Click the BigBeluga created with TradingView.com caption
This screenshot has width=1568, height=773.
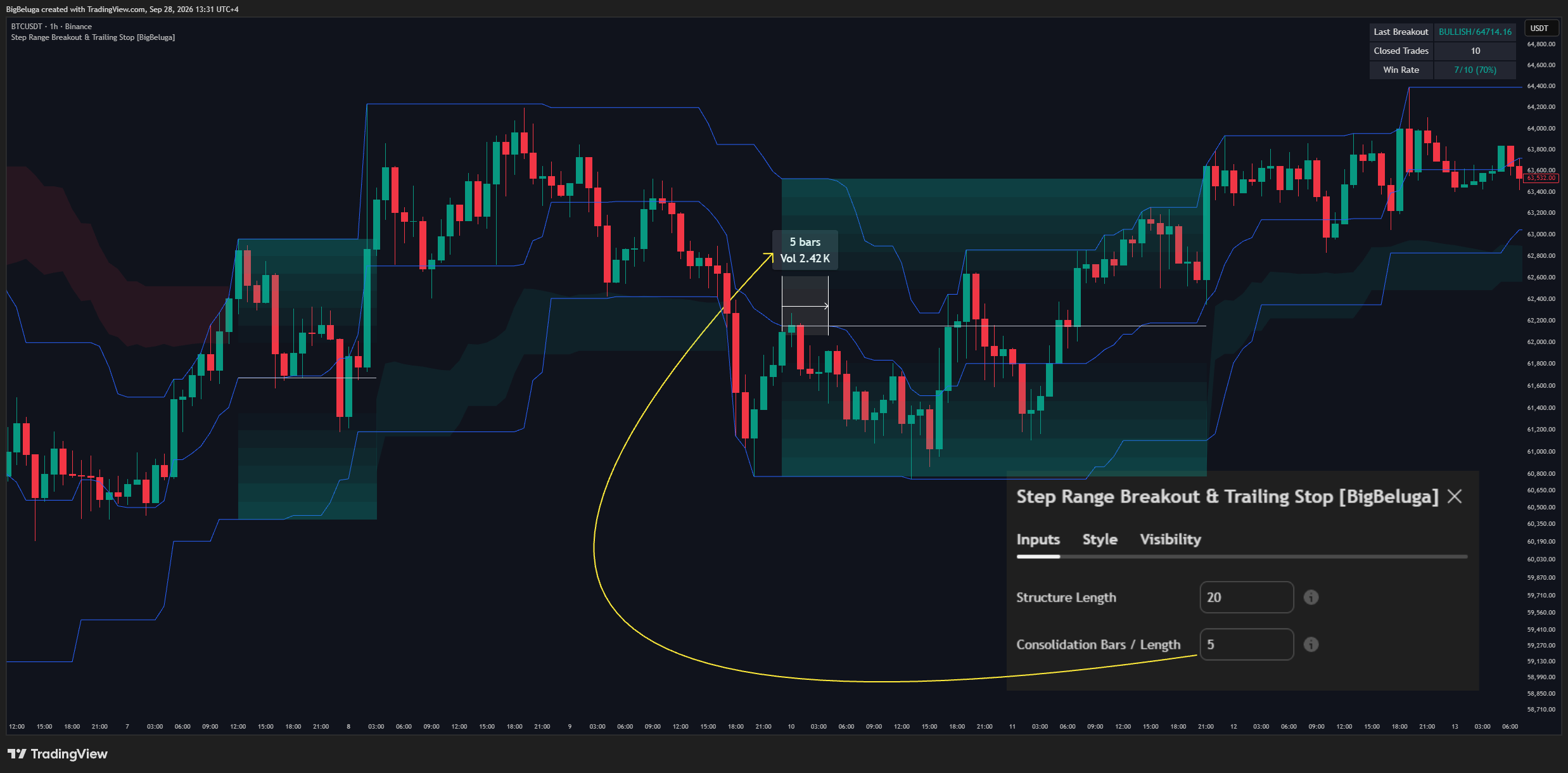(x=122, y=10)
